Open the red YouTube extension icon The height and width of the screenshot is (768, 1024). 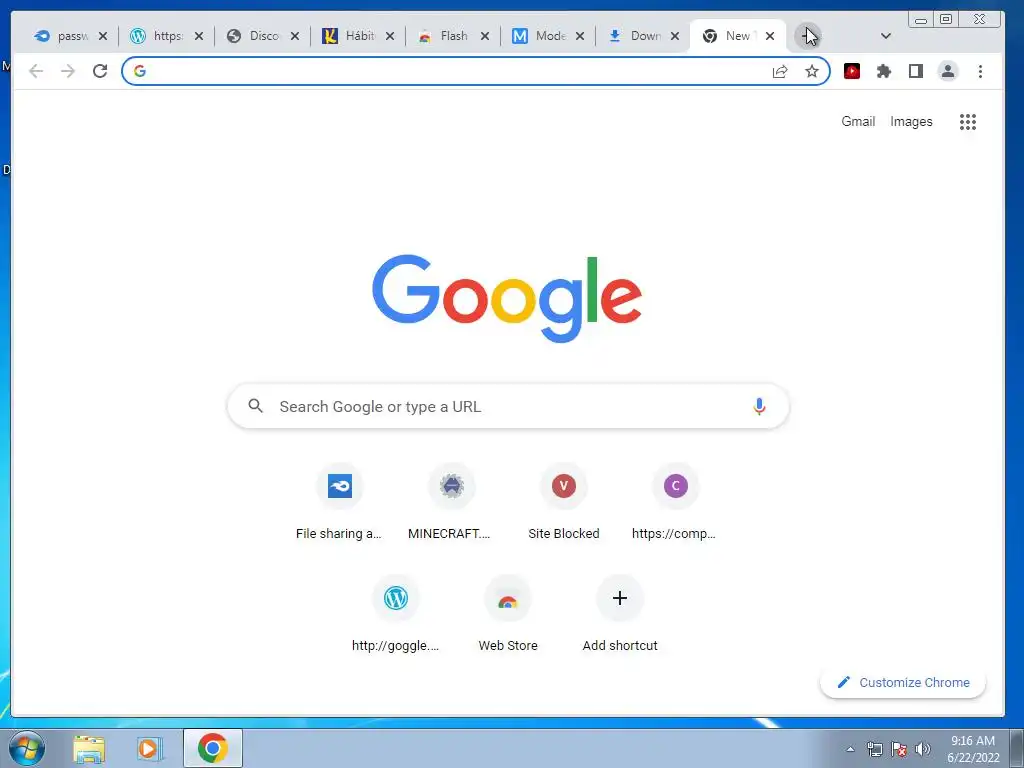click(852, 71)
